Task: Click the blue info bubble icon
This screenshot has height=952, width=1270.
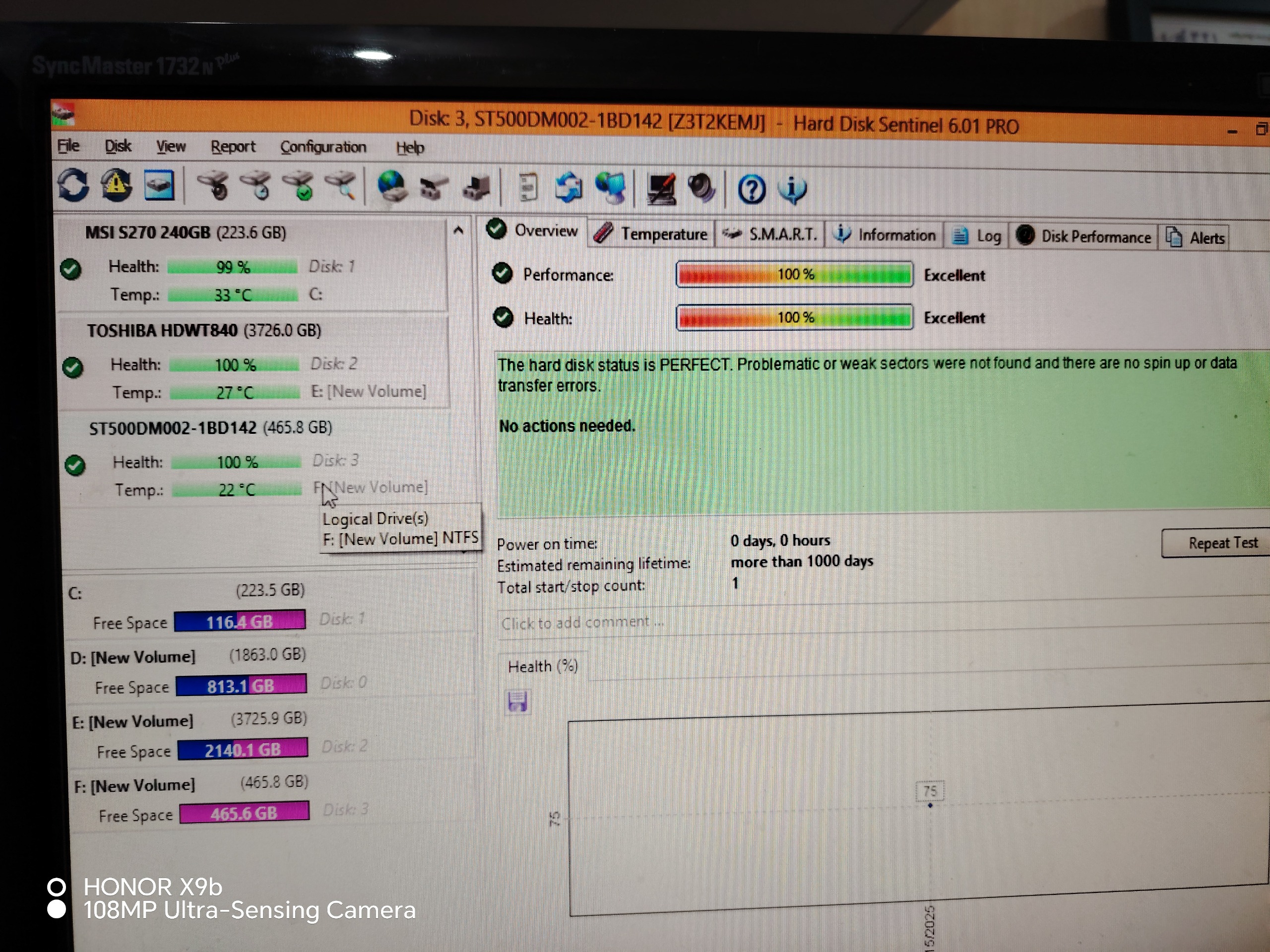Action: coord(792,189)
